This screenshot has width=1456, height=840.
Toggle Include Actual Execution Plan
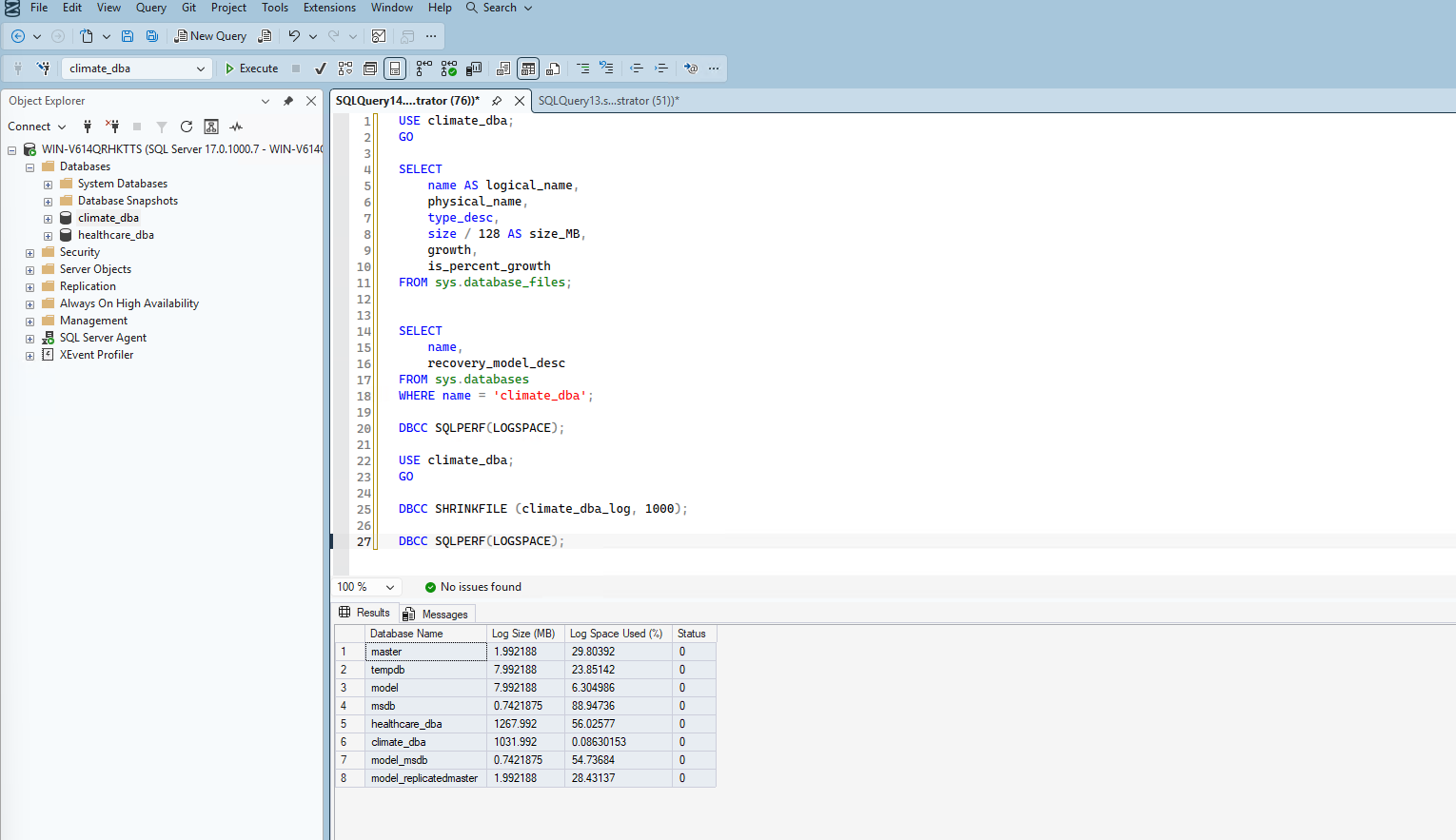click(x=424, y=68)
